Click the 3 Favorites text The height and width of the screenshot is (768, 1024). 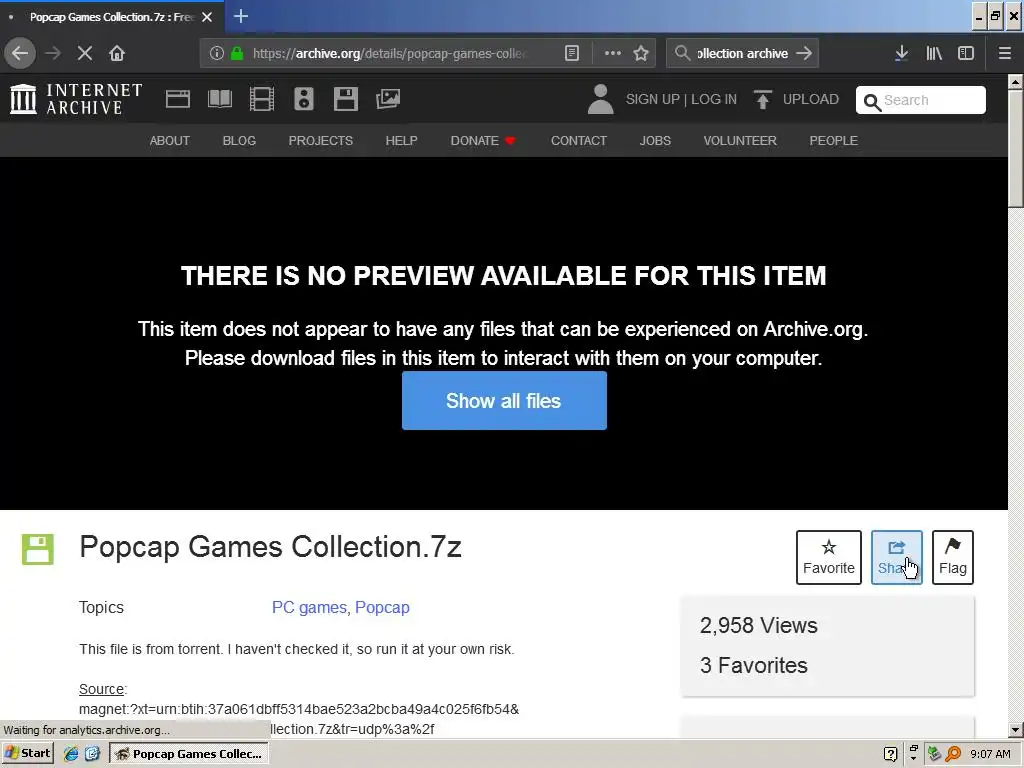(x=754, y=665)
